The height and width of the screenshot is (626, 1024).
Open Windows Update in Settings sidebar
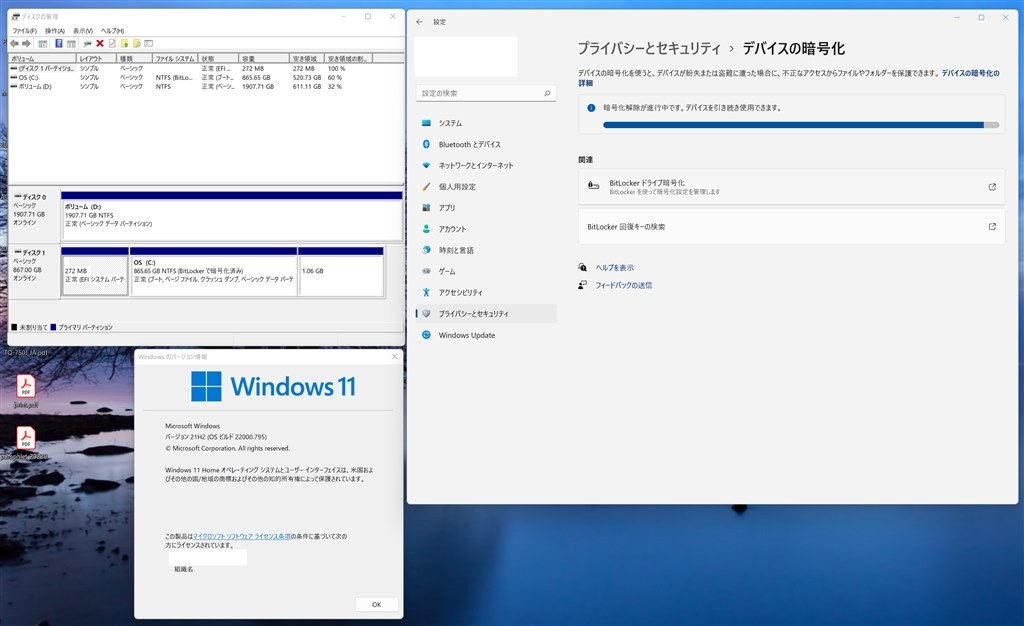(486, 335)
